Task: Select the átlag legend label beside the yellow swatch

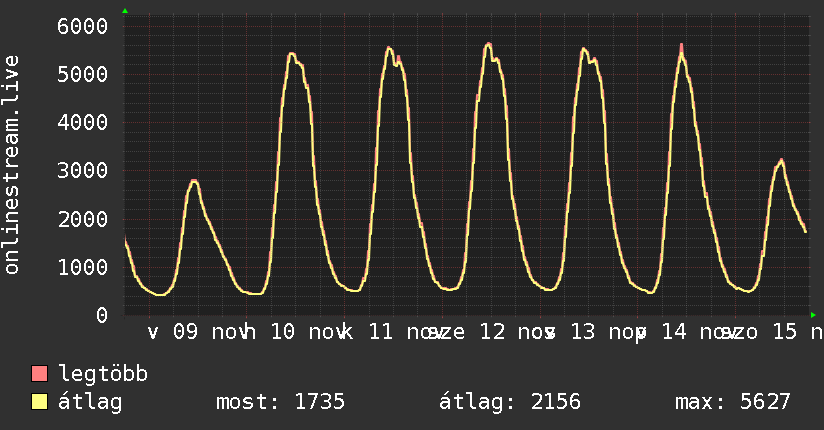Action: click(x=90, y=402)
